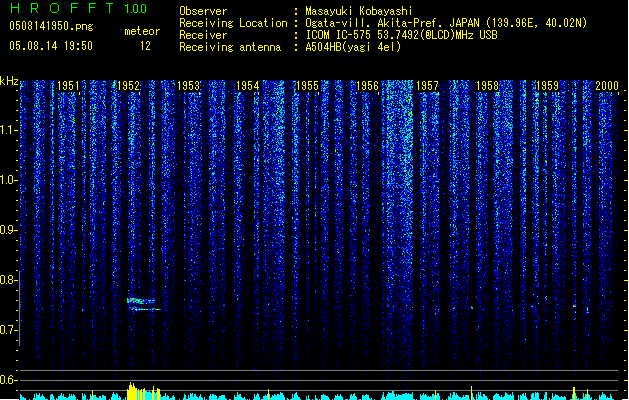The image size is (629, 400).
Task: Click the 2000 time marker
Action: 607,86
